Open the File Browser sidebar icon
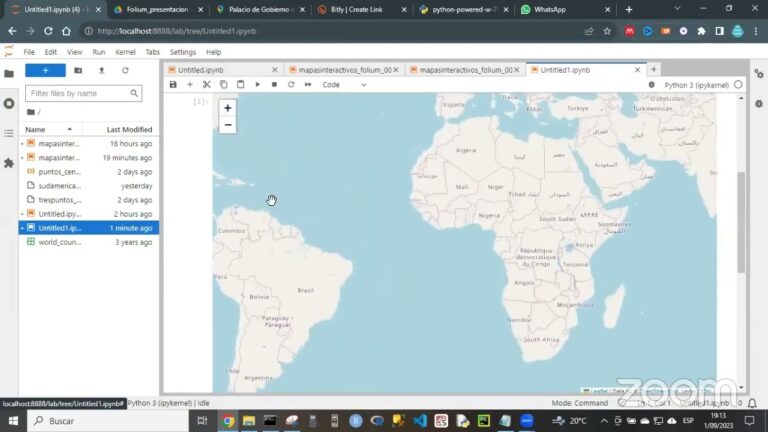This screenshot has height=432, width=768. pyautogui.click(x=9, y=74)
